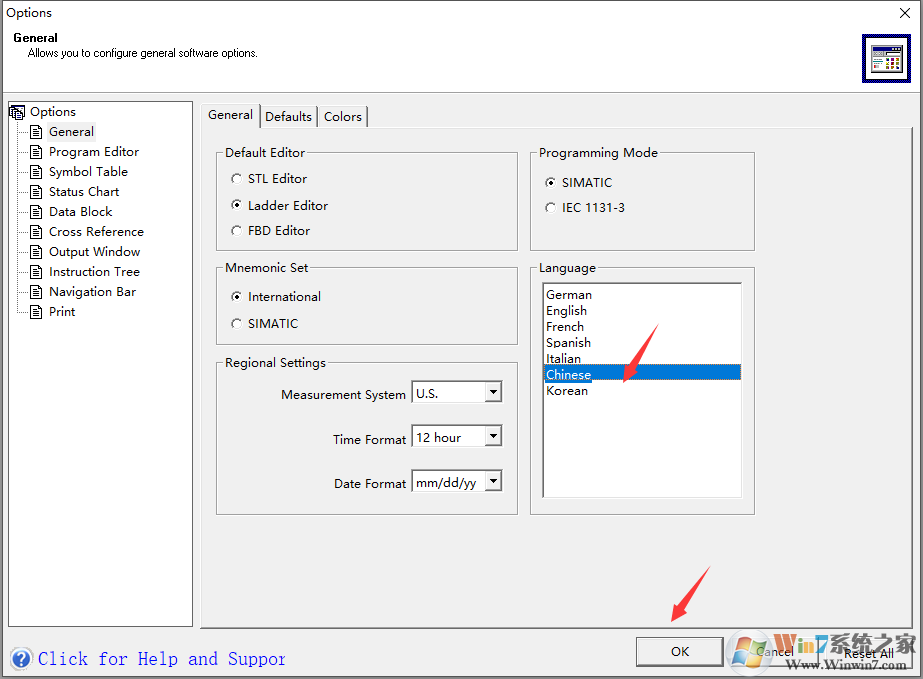Click the General page document icon
This screenshot has width=923, height=679.
[36, 132]
